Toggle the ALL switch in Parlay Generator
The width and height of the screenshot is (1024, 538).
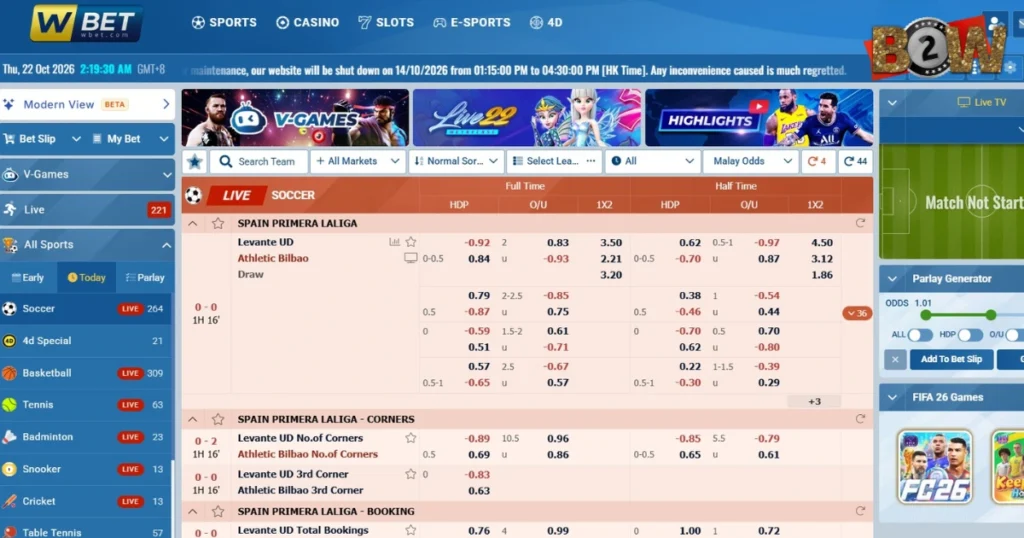920,335
